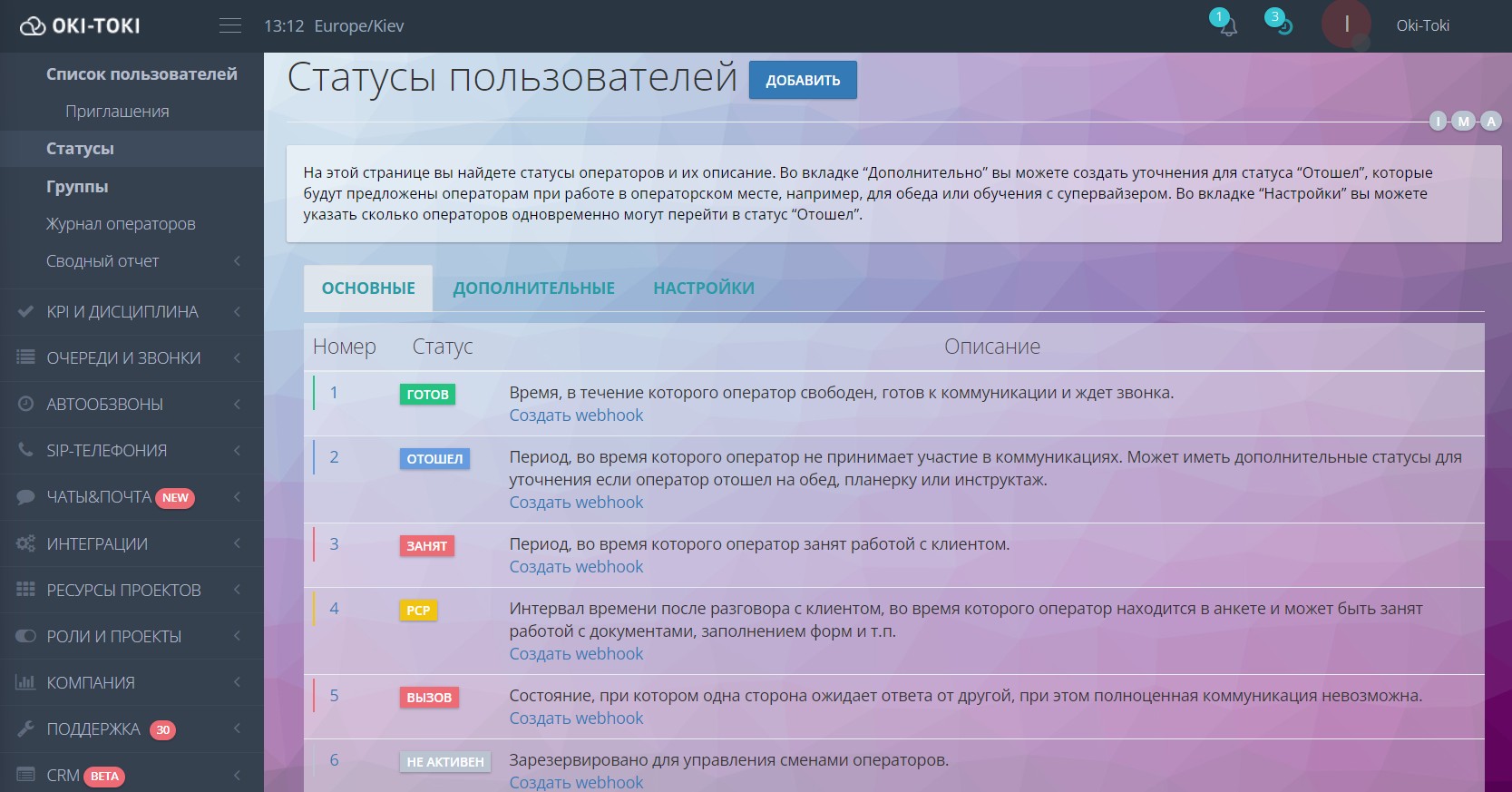The image size is (1512, 792).
Task: Click the Добавить button
Action: pyautogui.click(x=803, y=80)
